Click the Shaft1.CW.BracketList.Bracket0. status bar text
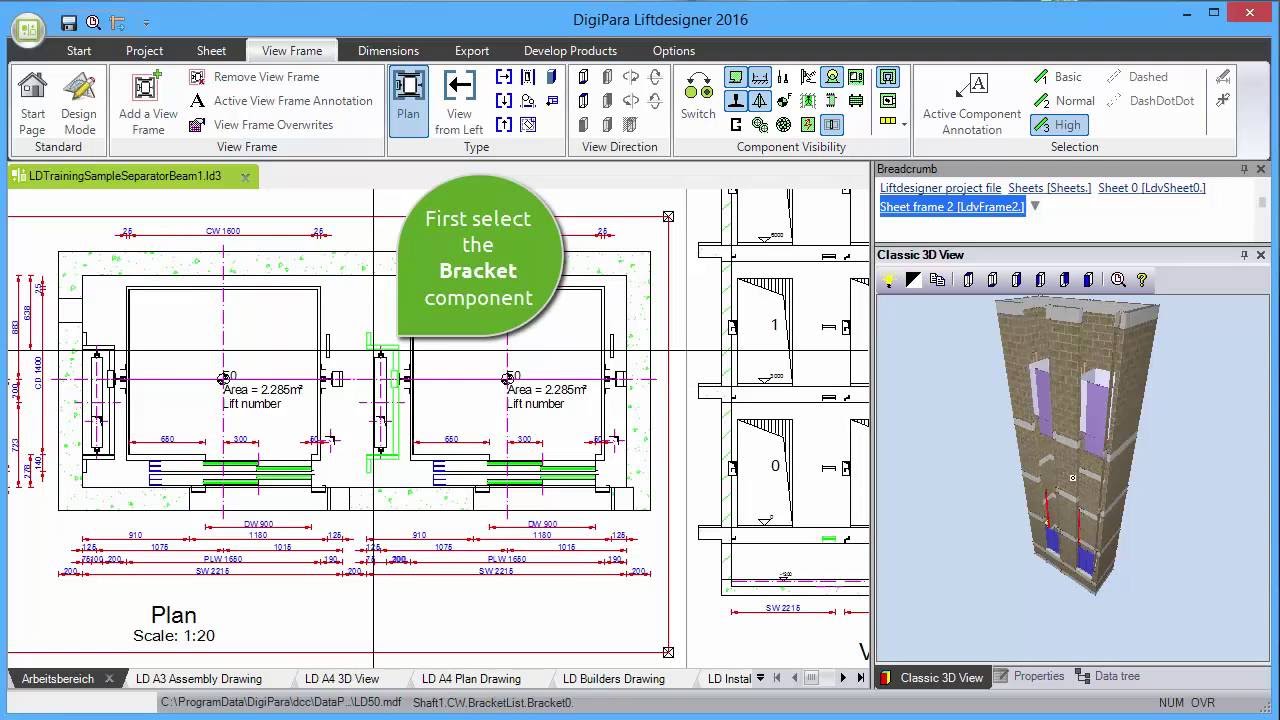This screenshot has width=1280, height=720. pos(493,703)
